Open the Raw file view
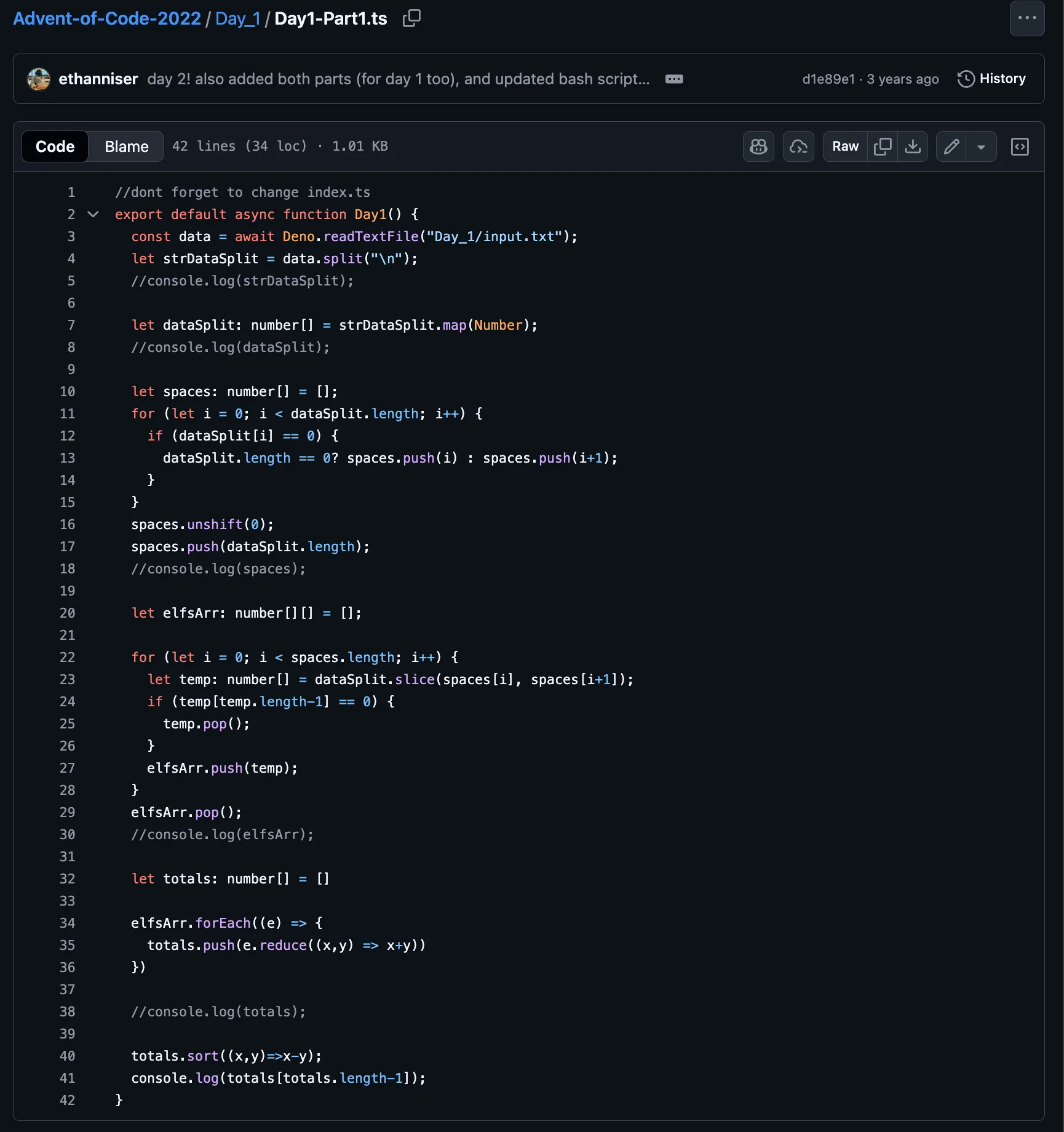The width and height of the screenshot is (1064, 1132). pos(844,146)
